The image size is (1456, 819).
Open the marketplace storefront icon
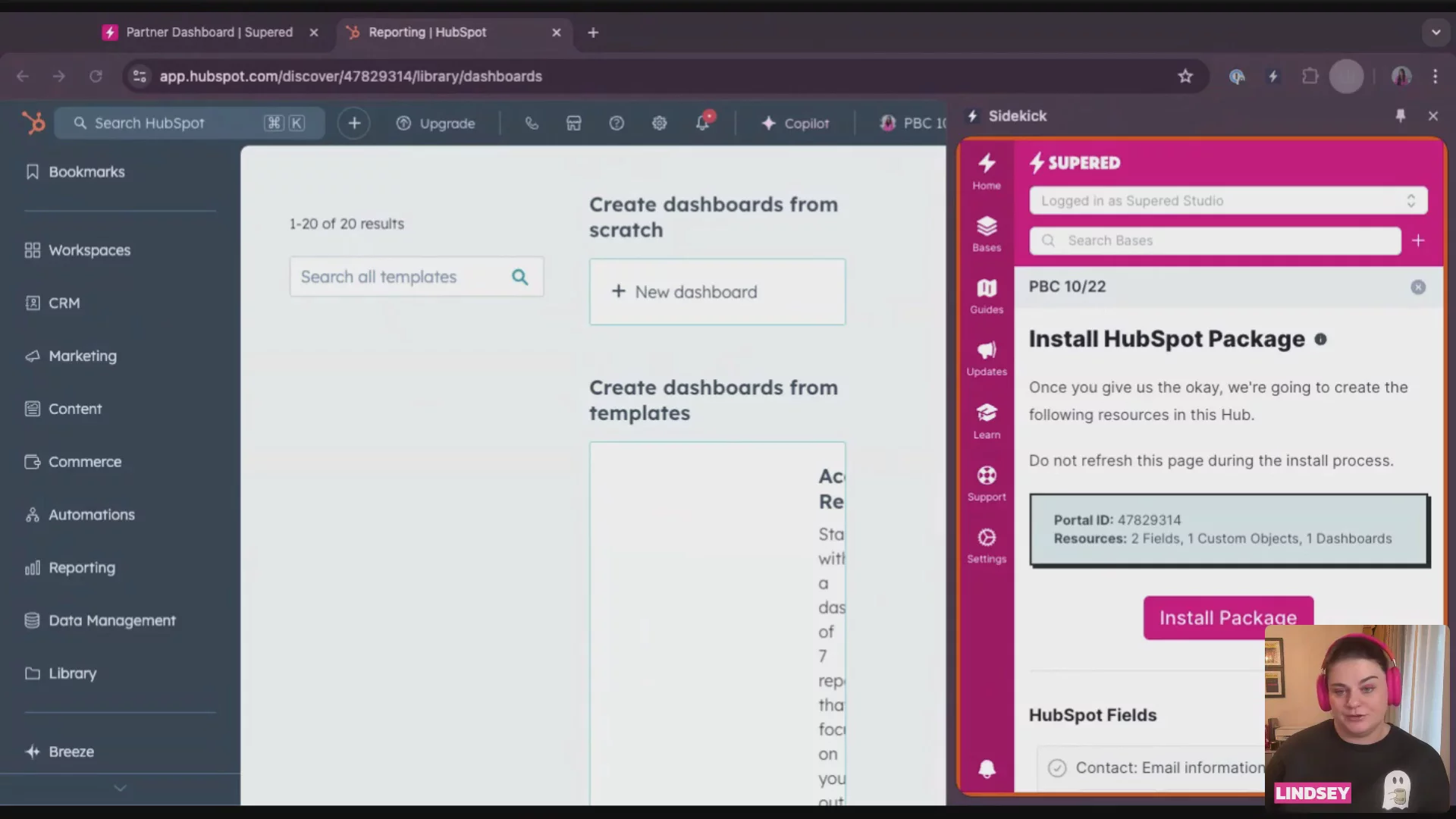[x=574, y=123]
